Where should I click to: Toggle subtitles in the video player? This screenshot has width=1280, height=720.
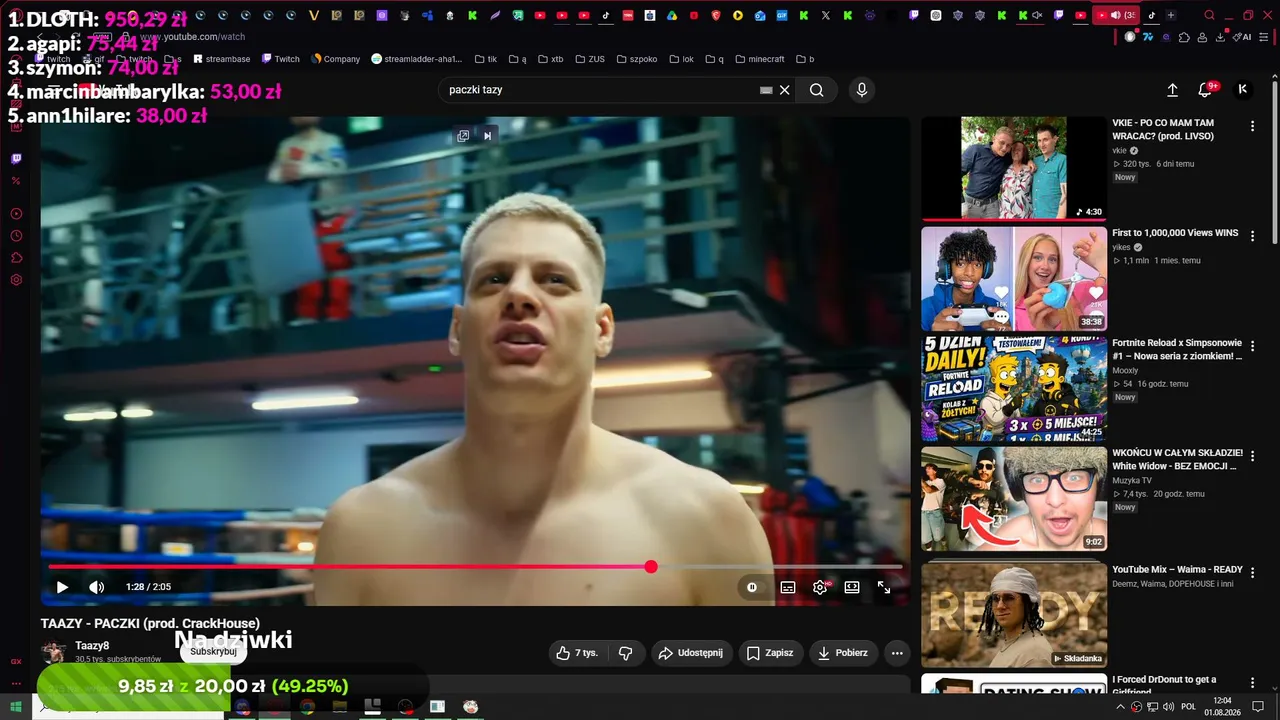(788, 587)
